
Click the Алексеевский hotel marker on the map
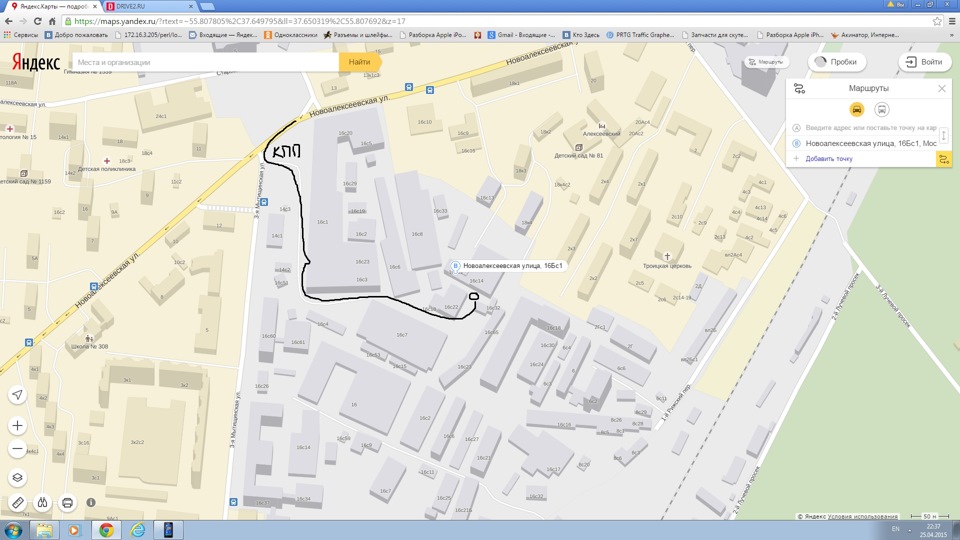(601, 126)
